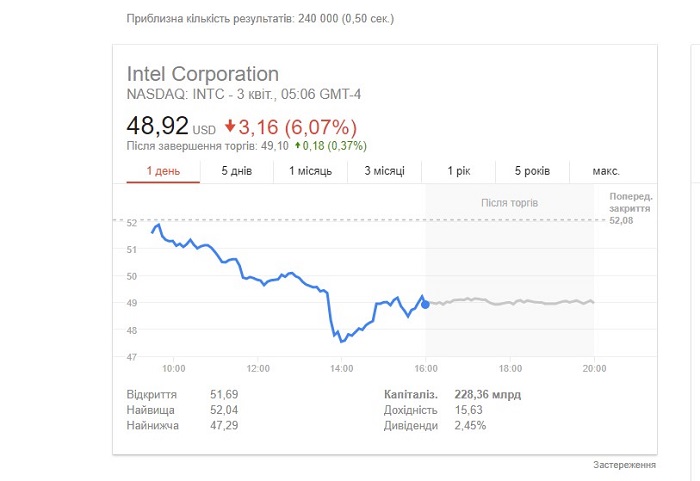The width and height of the screenshot is (700, 481).
Task: Open the "макс." range tab
Action: [x=606, y=171]
